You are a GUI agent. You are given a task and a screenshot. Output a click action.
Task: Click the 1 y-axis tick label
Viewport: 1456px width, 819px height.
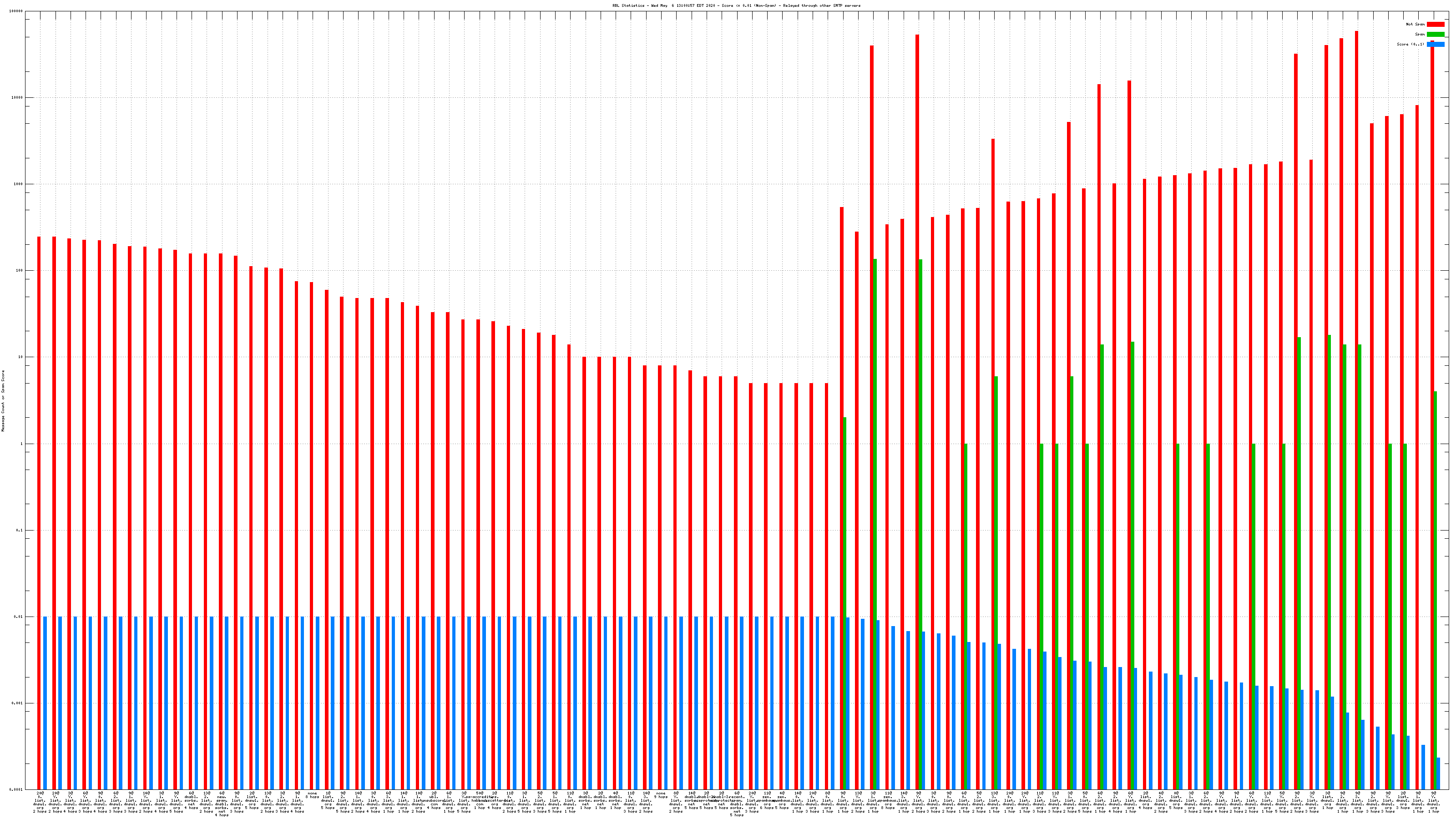21,444
